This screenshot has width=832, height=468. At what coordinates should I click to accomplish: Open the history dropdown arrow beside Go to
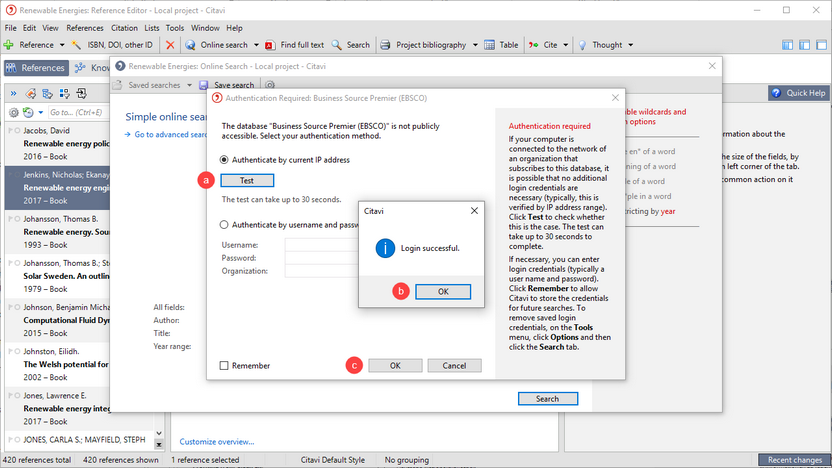[x=41, y=112]
